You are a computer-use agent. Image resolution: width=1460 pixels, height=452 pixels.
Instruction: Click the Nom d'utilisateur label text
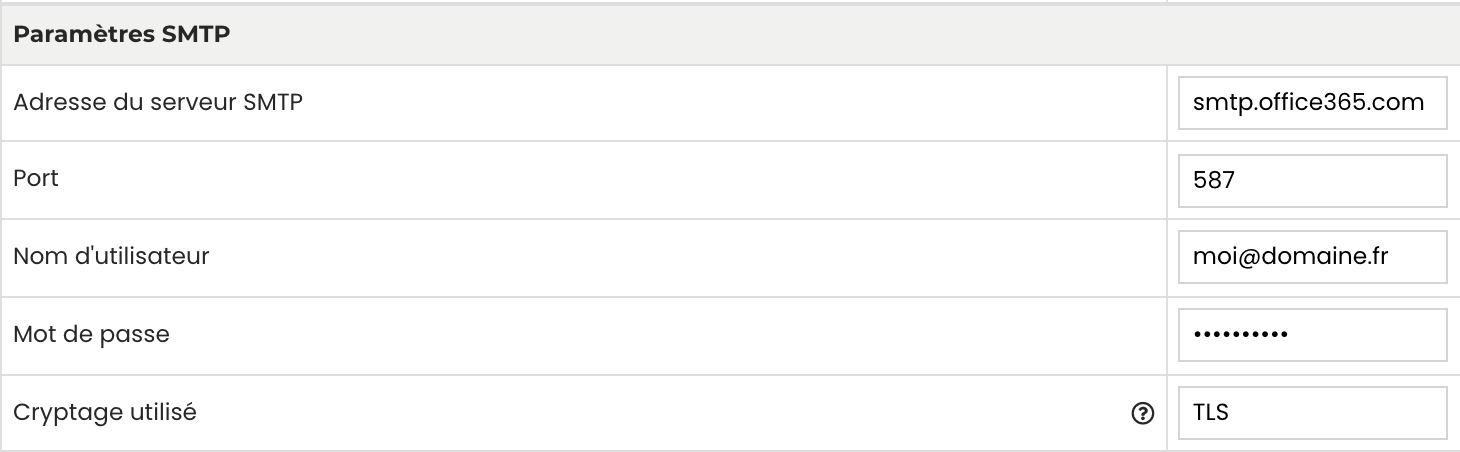coord(111,256)
